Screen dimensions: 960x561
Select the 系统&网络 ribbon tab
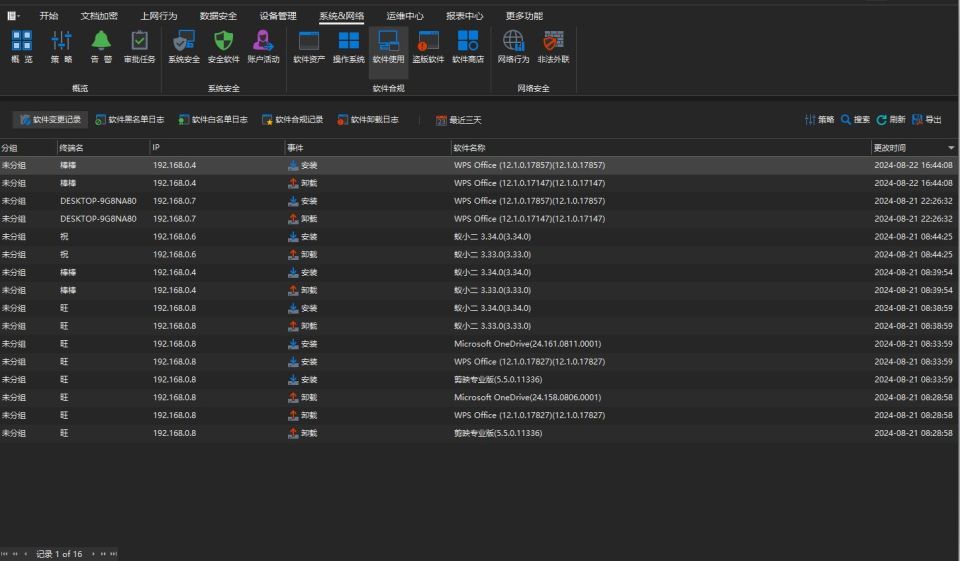point(342,16)
